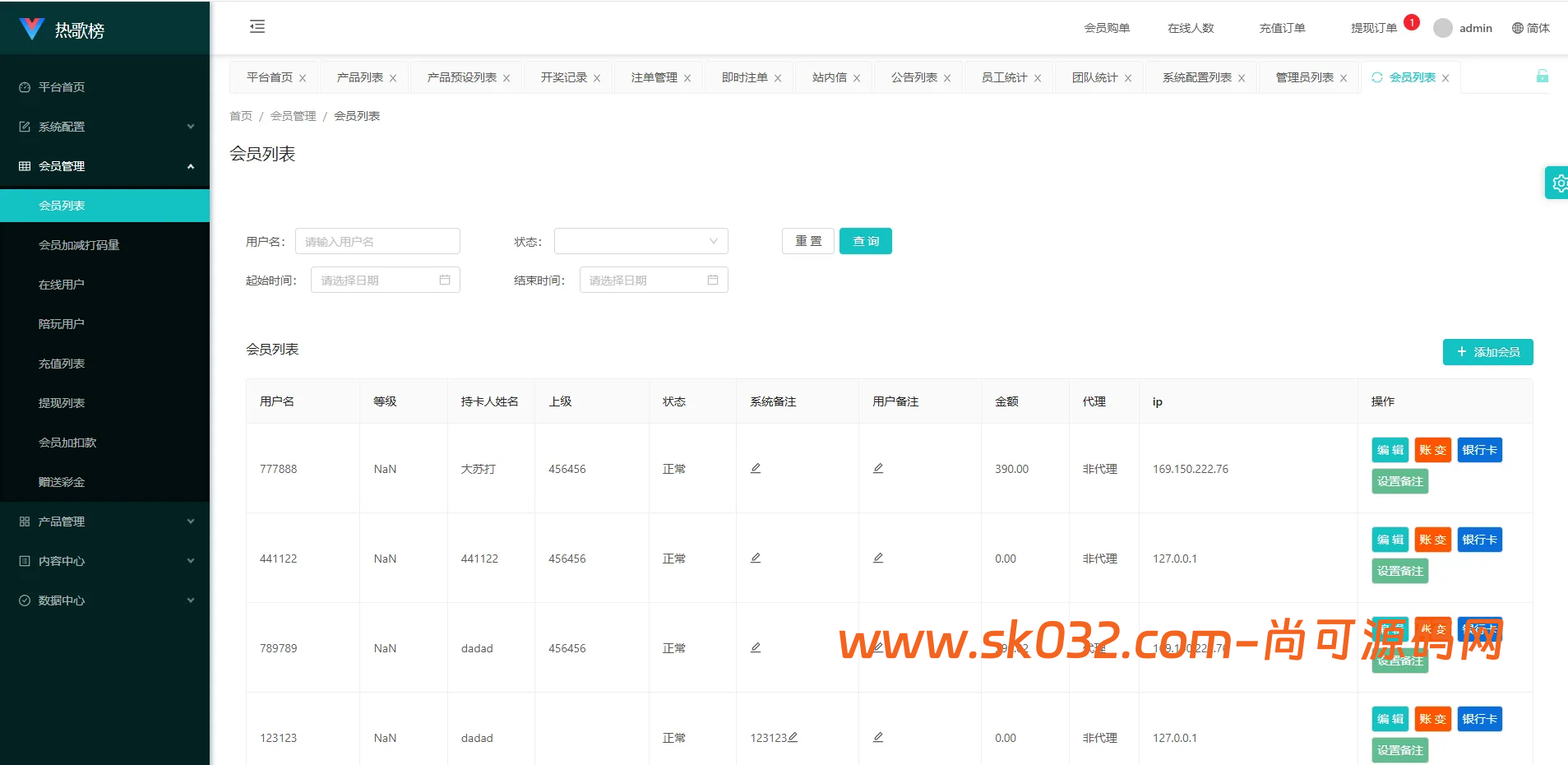Image resolution: width=1568 pixels, height=765 pixels.
Task: Edit system remark pencil for user 123123
Action: click(x=793, y=737)
